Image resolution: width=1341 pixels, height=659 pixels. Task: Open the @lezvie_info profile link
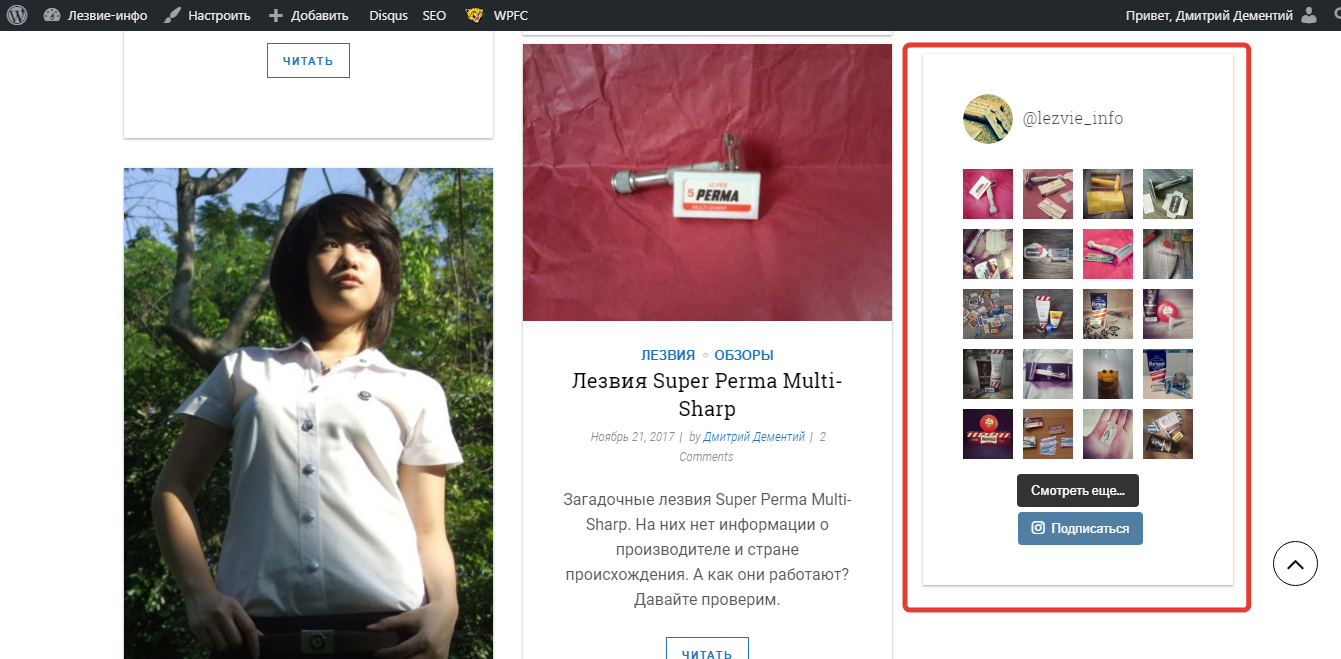pos(1072,119)
